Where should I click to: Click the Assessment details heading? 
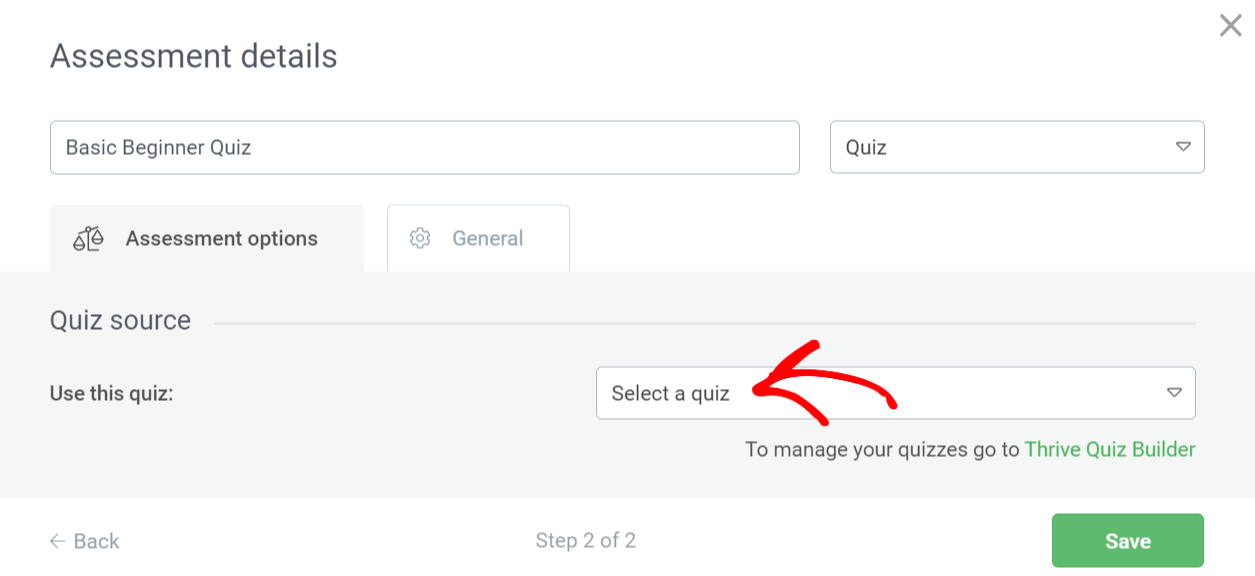point(194,56)
